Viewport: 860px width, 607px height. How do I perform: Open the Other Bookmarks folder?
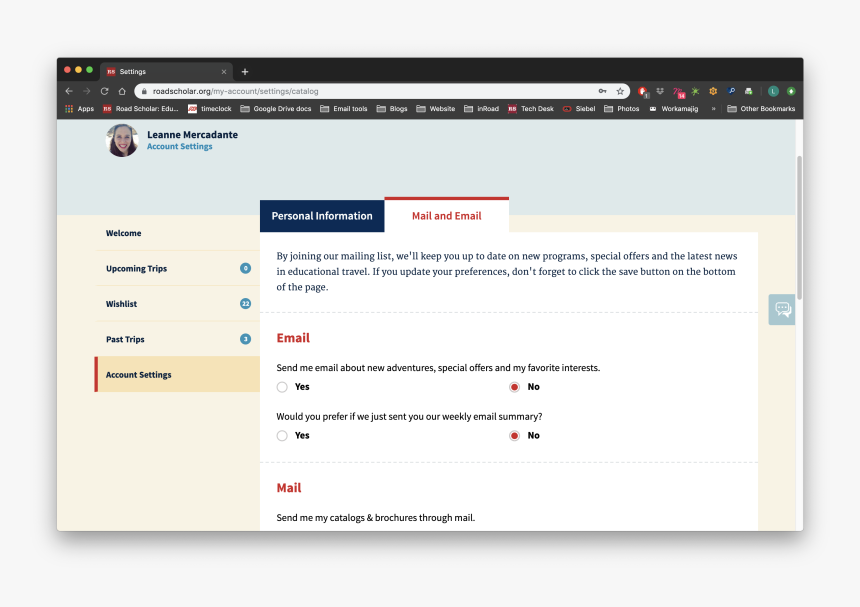point(761,109)
